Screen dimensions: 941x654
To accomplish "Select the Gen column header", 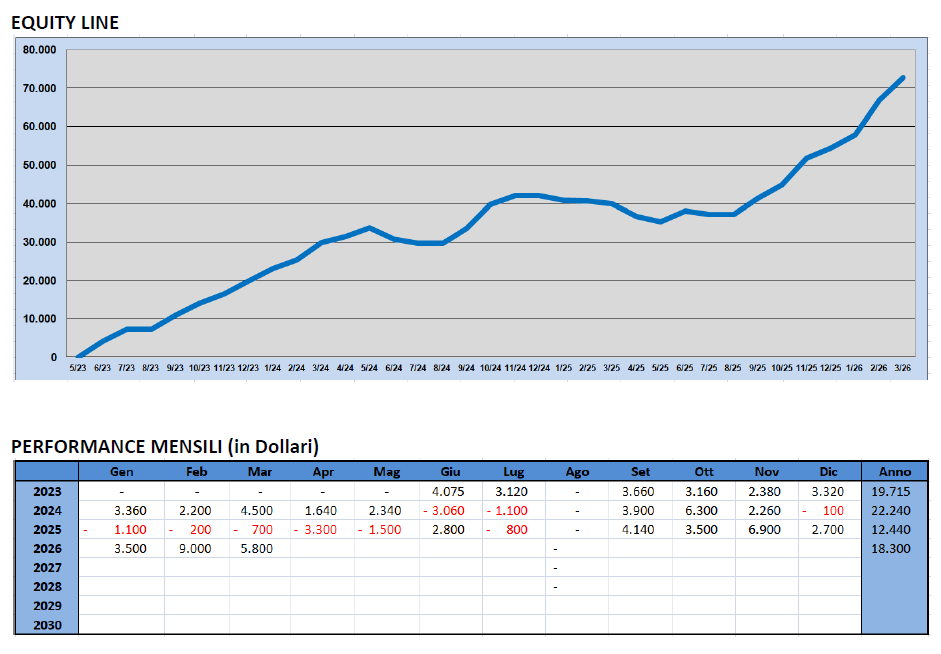I will 120,471.
